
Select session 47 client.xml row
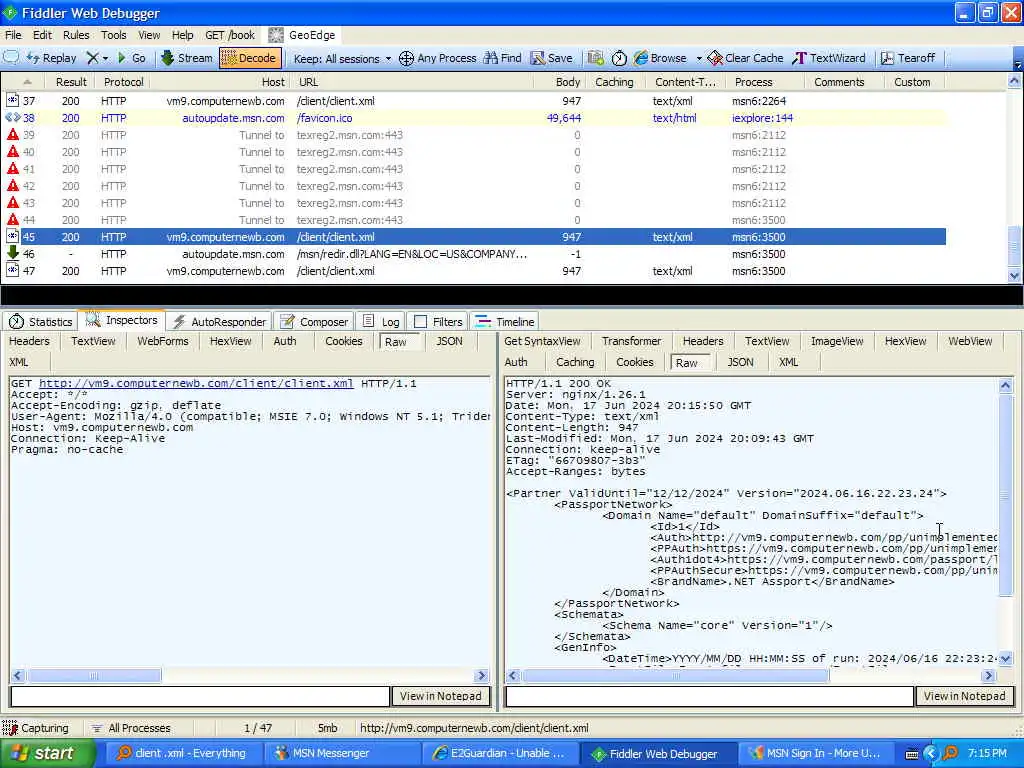473,271
